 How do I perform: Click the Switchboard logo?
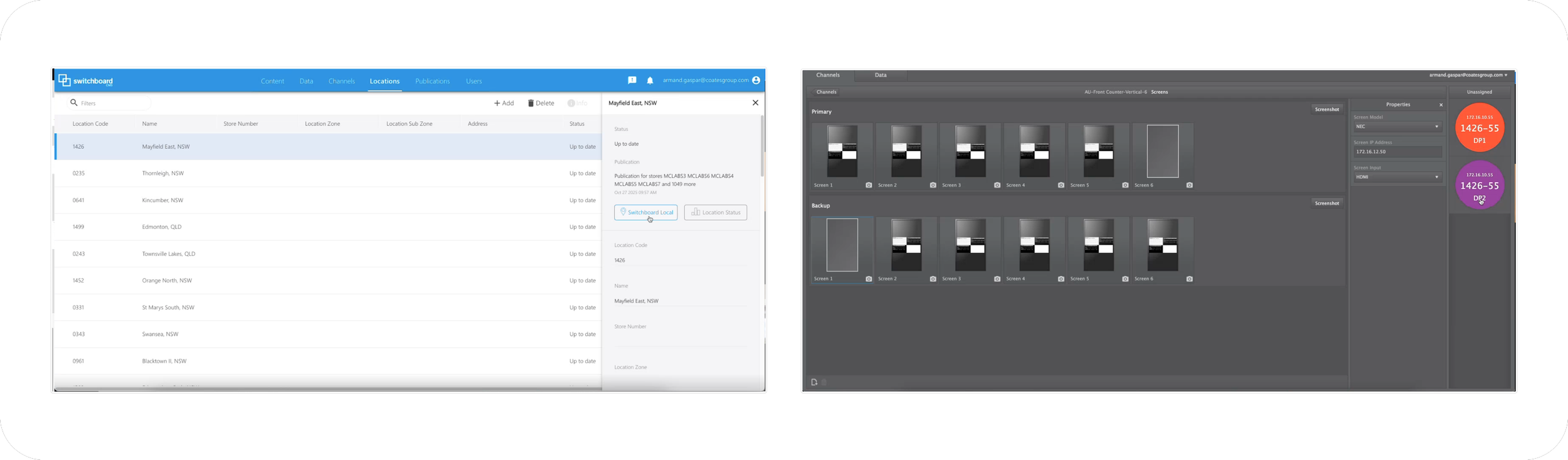pyautogui.click(x=86, y=80)
